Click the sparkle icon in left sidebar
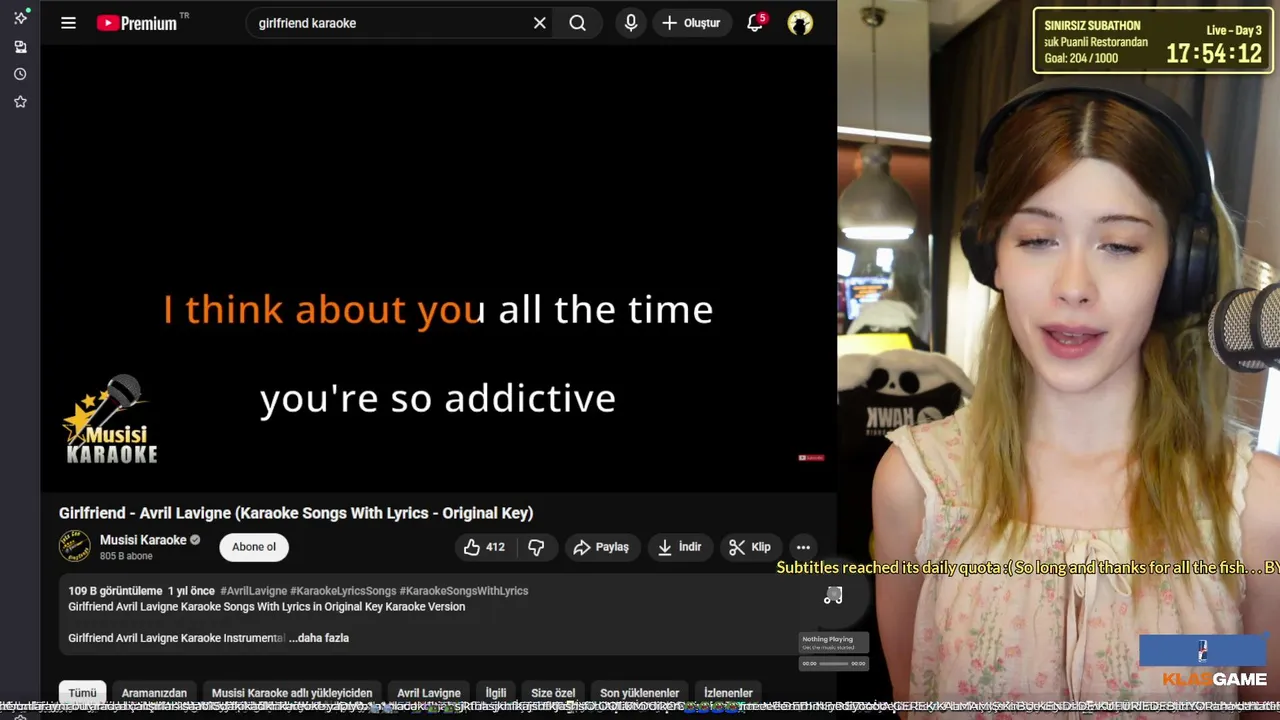 [20, 18]
